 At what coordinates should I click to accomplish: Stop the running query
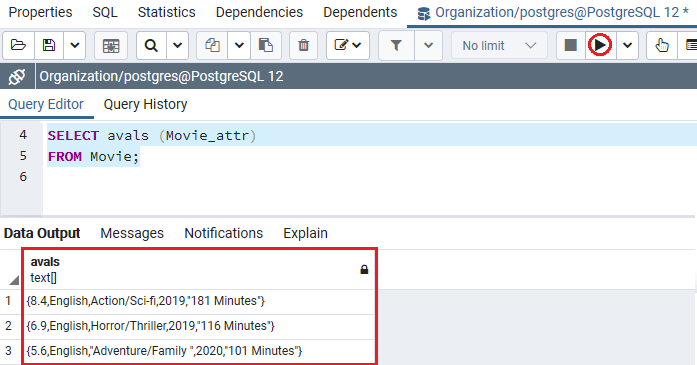click(x=570, y=45)
